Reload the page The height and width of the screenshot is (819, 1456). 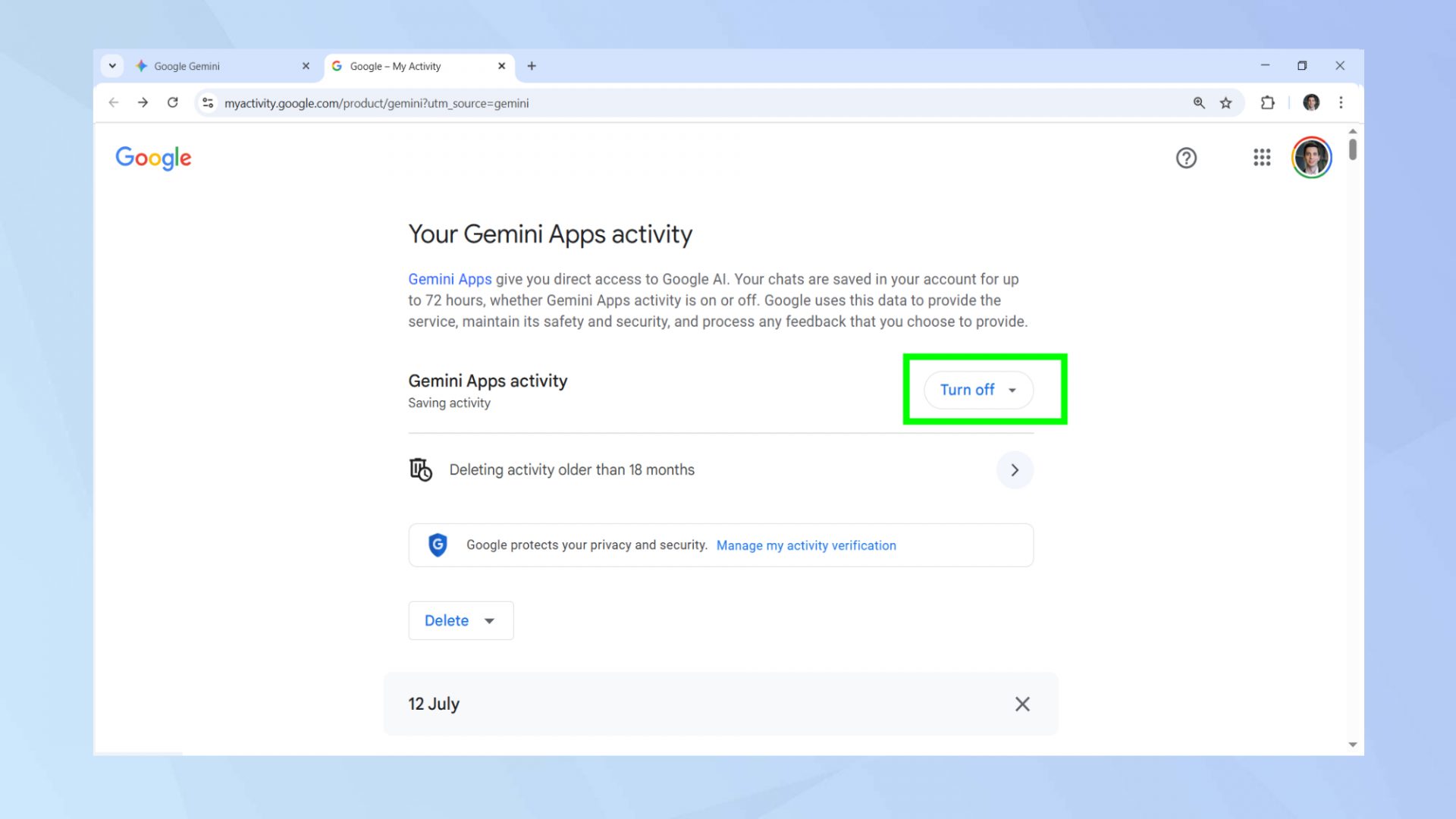coord(173,103)
